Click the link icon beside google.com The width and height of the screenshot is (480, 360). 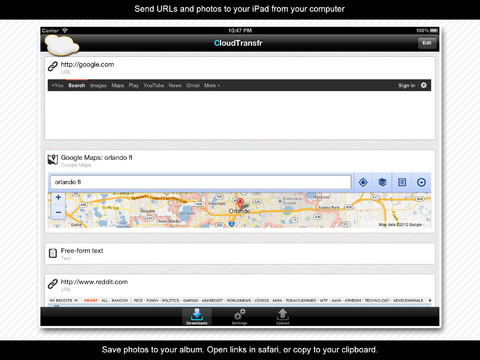[x=53, y=67]
